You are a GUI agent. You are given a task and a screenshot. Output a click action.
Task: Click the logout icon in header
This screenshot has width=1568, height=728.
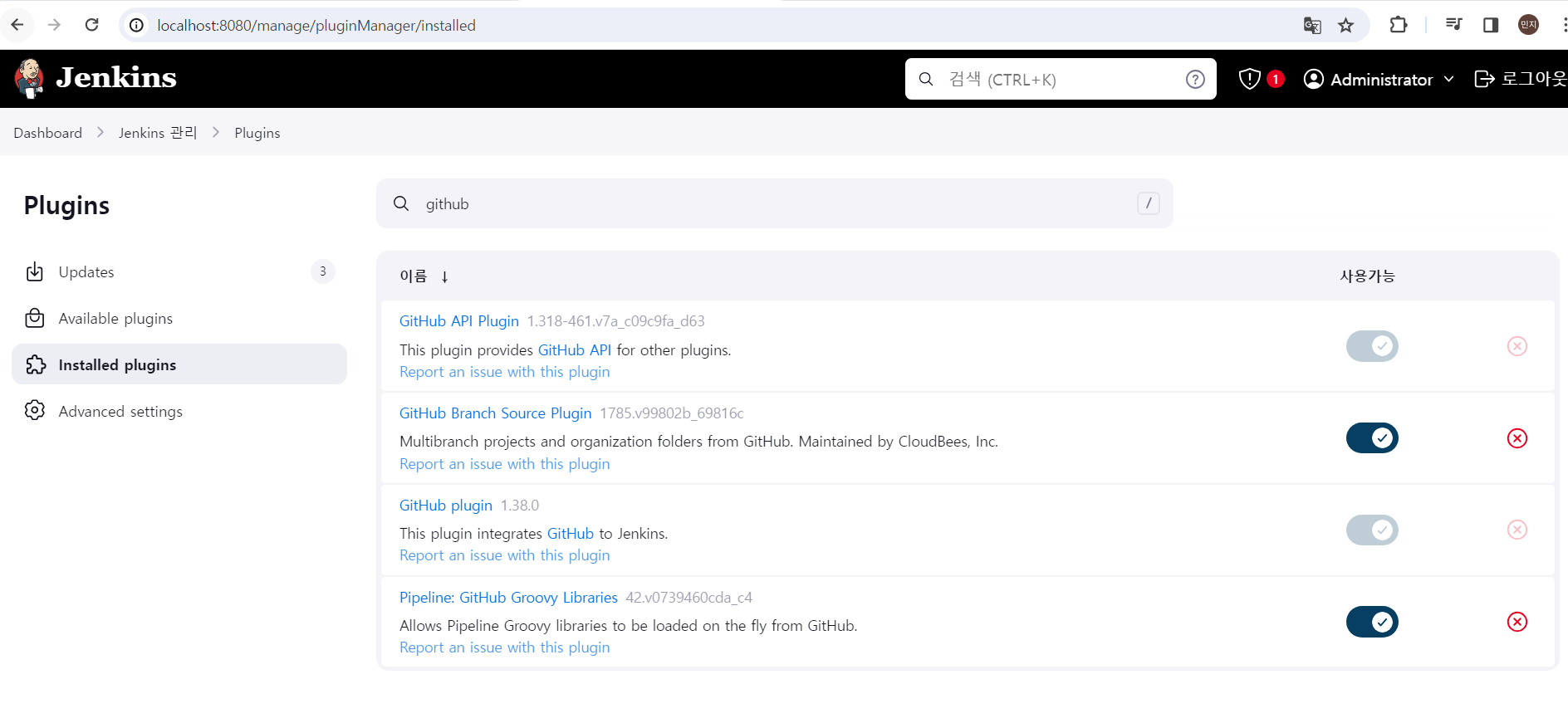point(1484,79)
